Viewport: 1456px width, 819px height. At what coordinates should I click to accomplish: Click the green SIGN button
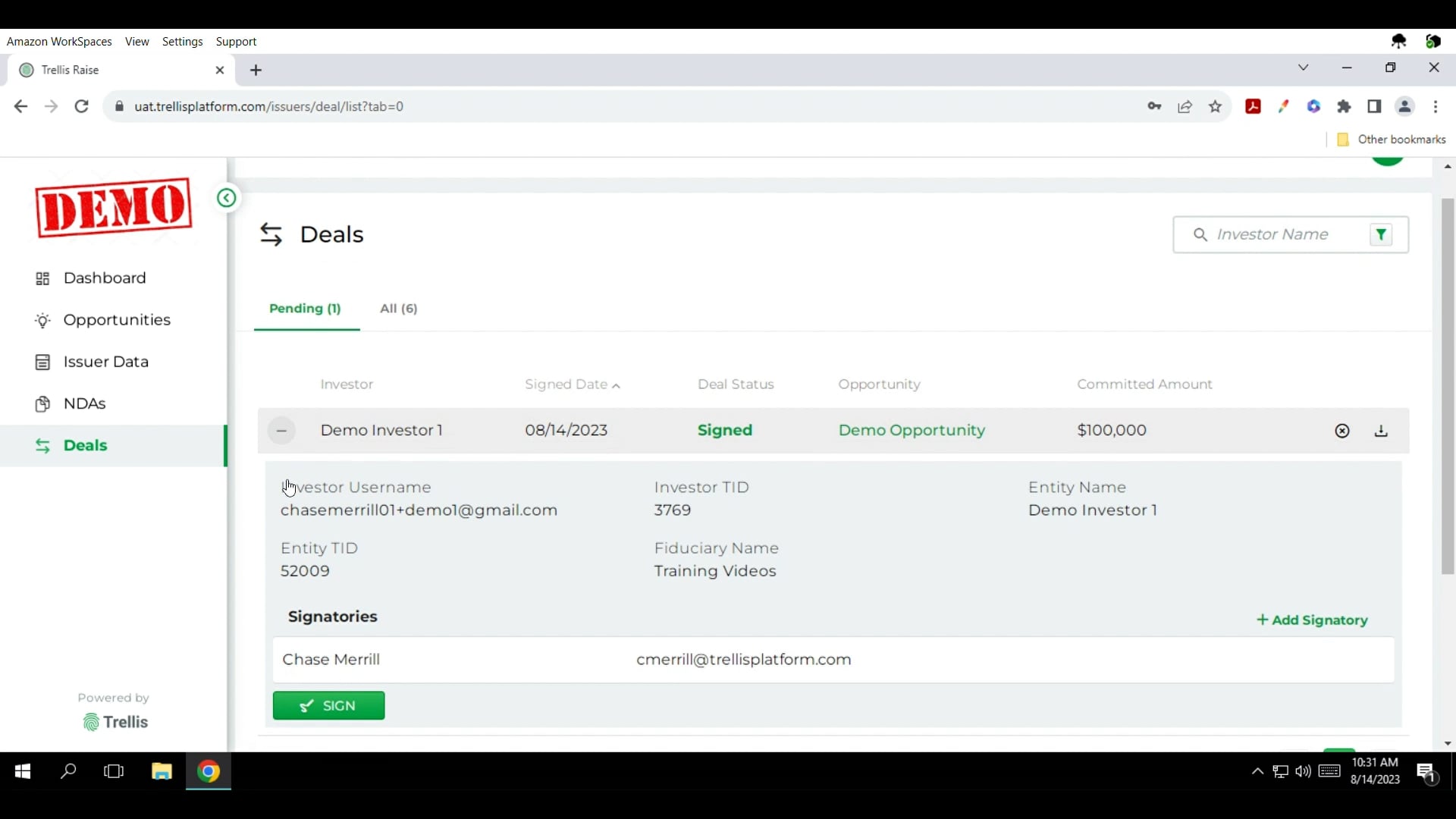(329, 705)
